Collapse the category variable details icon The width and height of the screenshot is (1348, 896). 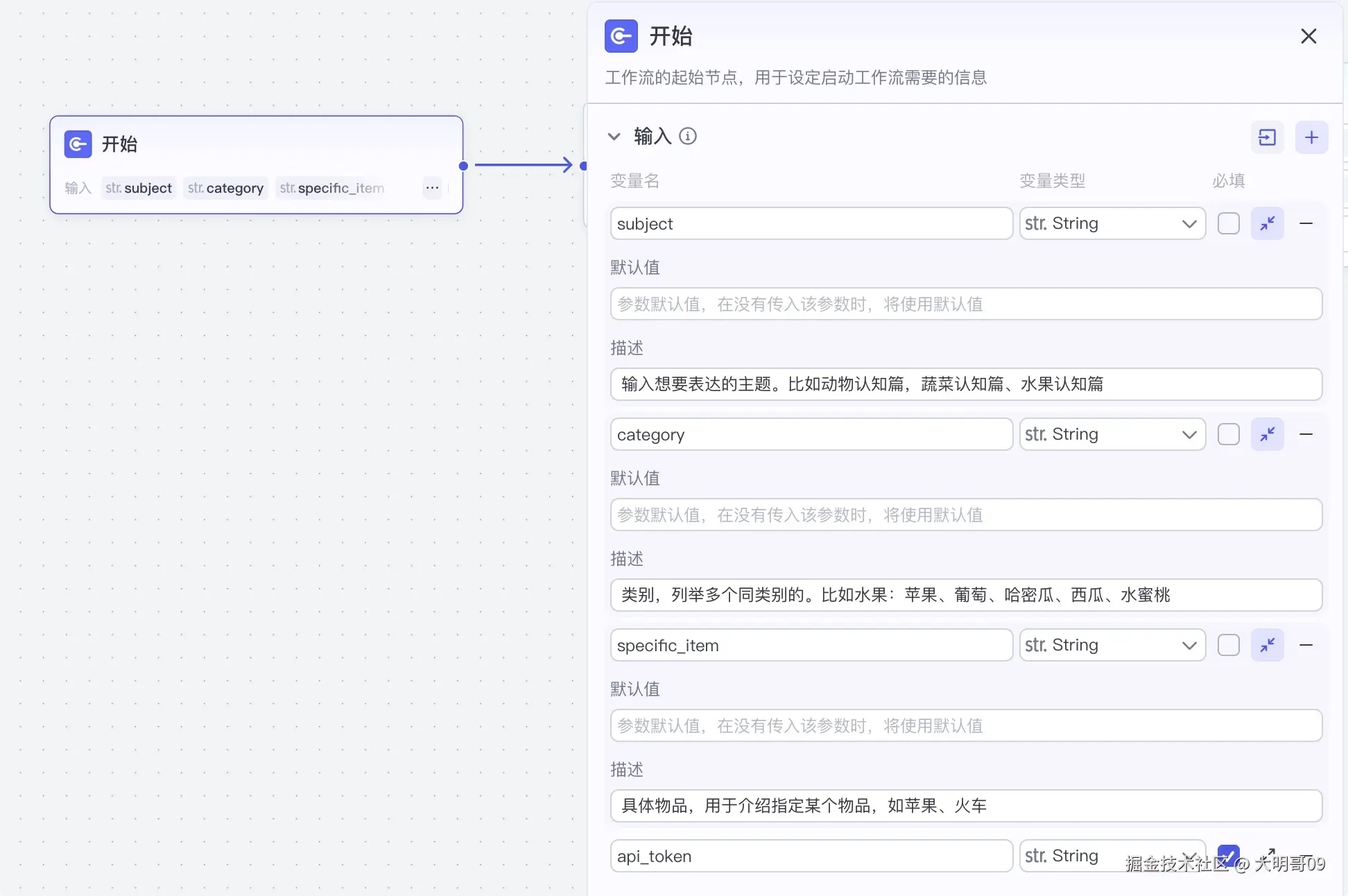click(x=1267, y=434)
